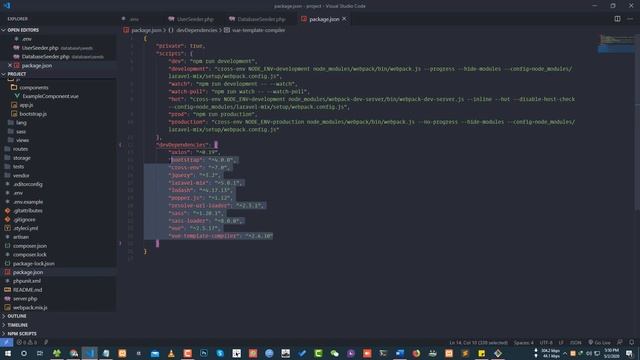
Task: Expand the views folder
Action: (x=22, y=140)
